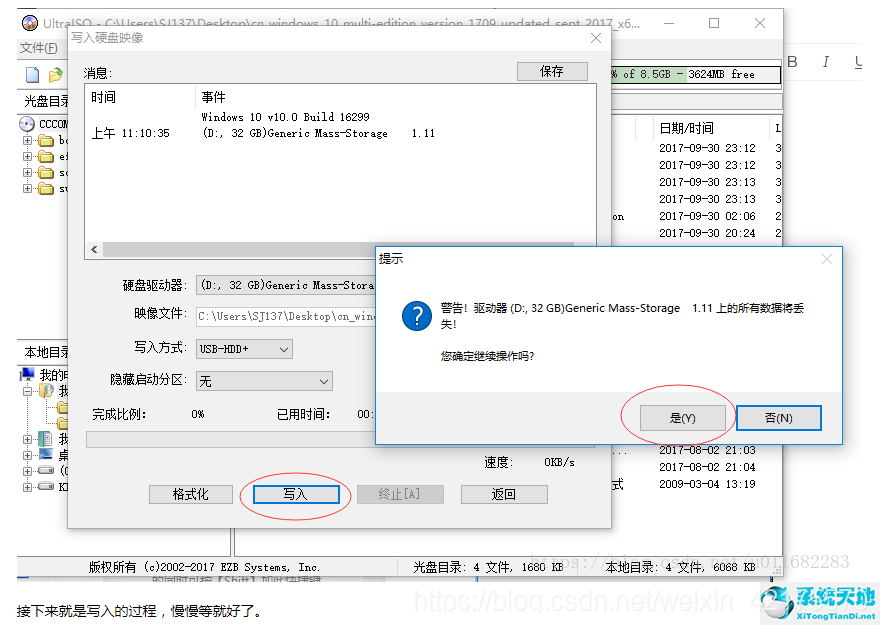
Task: Click the My Computer icon in local tree
Action: point(28,375)
